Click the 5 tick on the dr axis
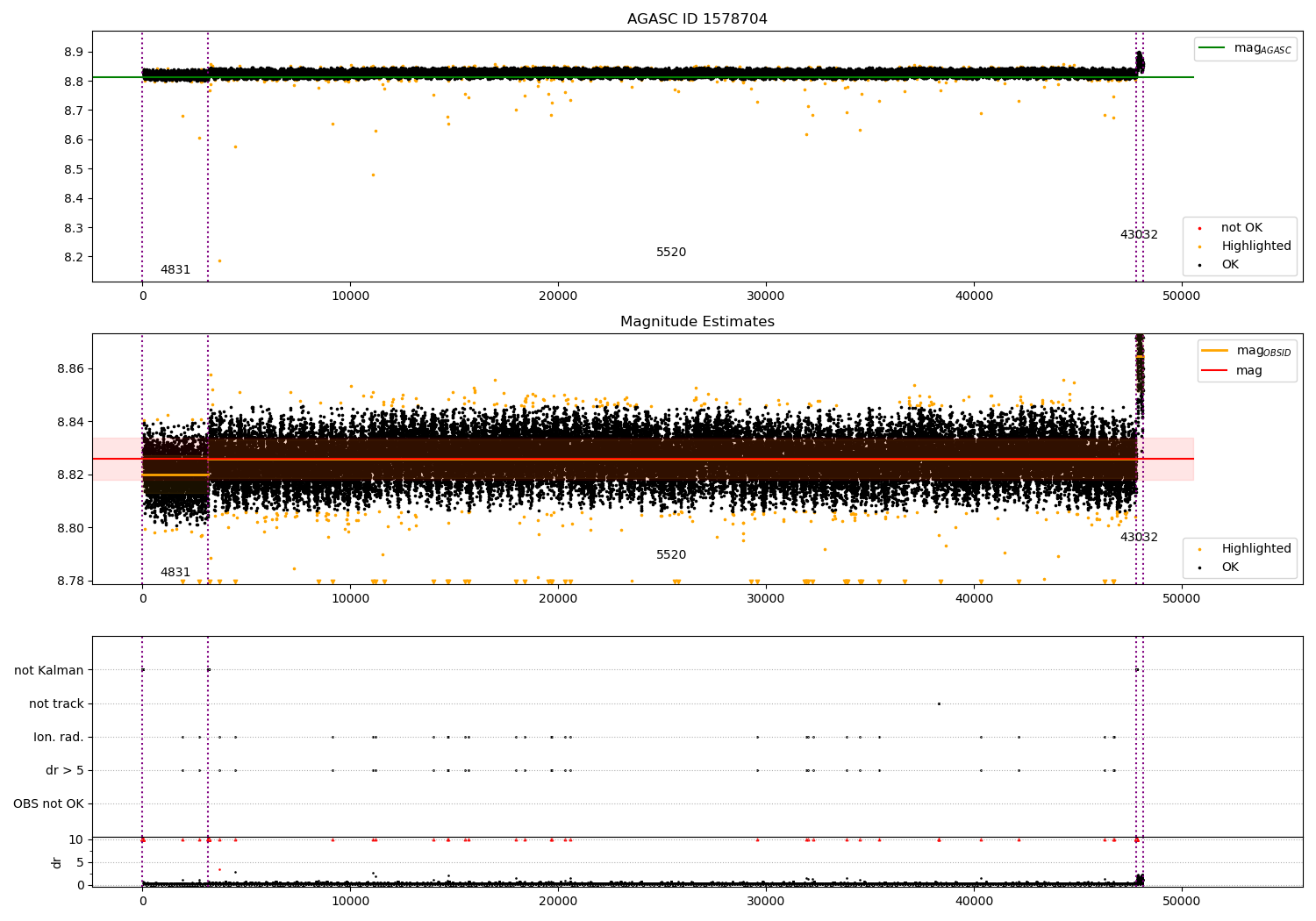This screenshot has width=1316, height=921. pyautogui.click(x=81, y=863)
